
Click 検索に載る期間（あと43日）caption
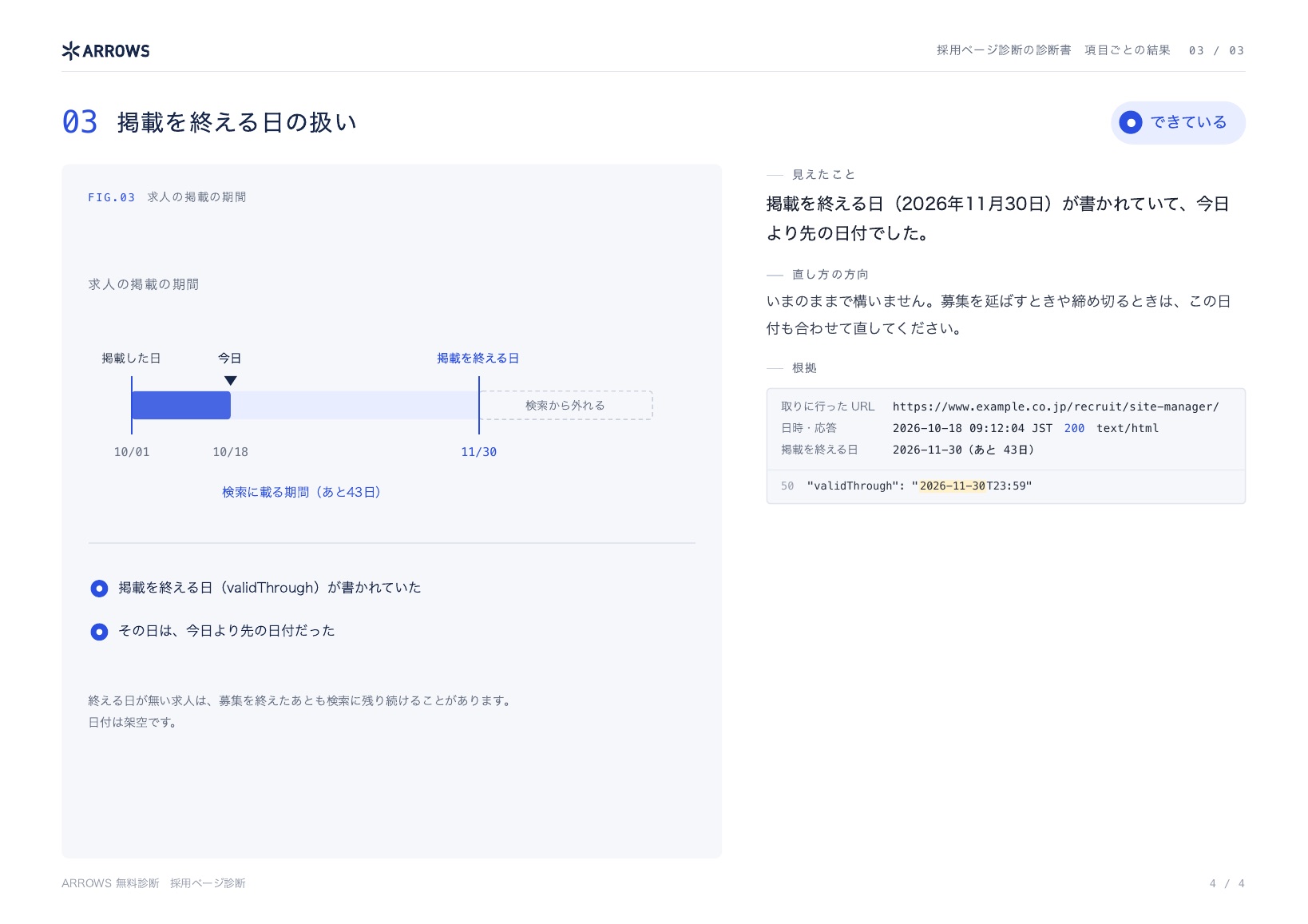pyautogui.click(x=301, y=492)
